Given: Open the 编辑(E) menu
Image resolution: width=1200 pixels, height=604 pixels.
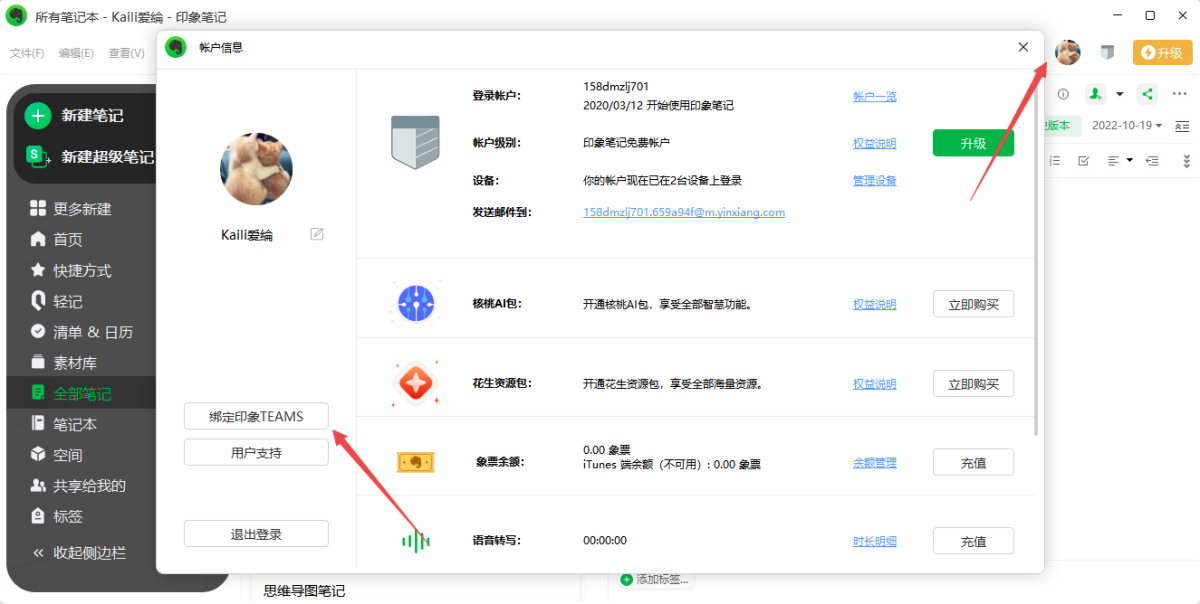Looking at the screenshot, I should 76,53.
